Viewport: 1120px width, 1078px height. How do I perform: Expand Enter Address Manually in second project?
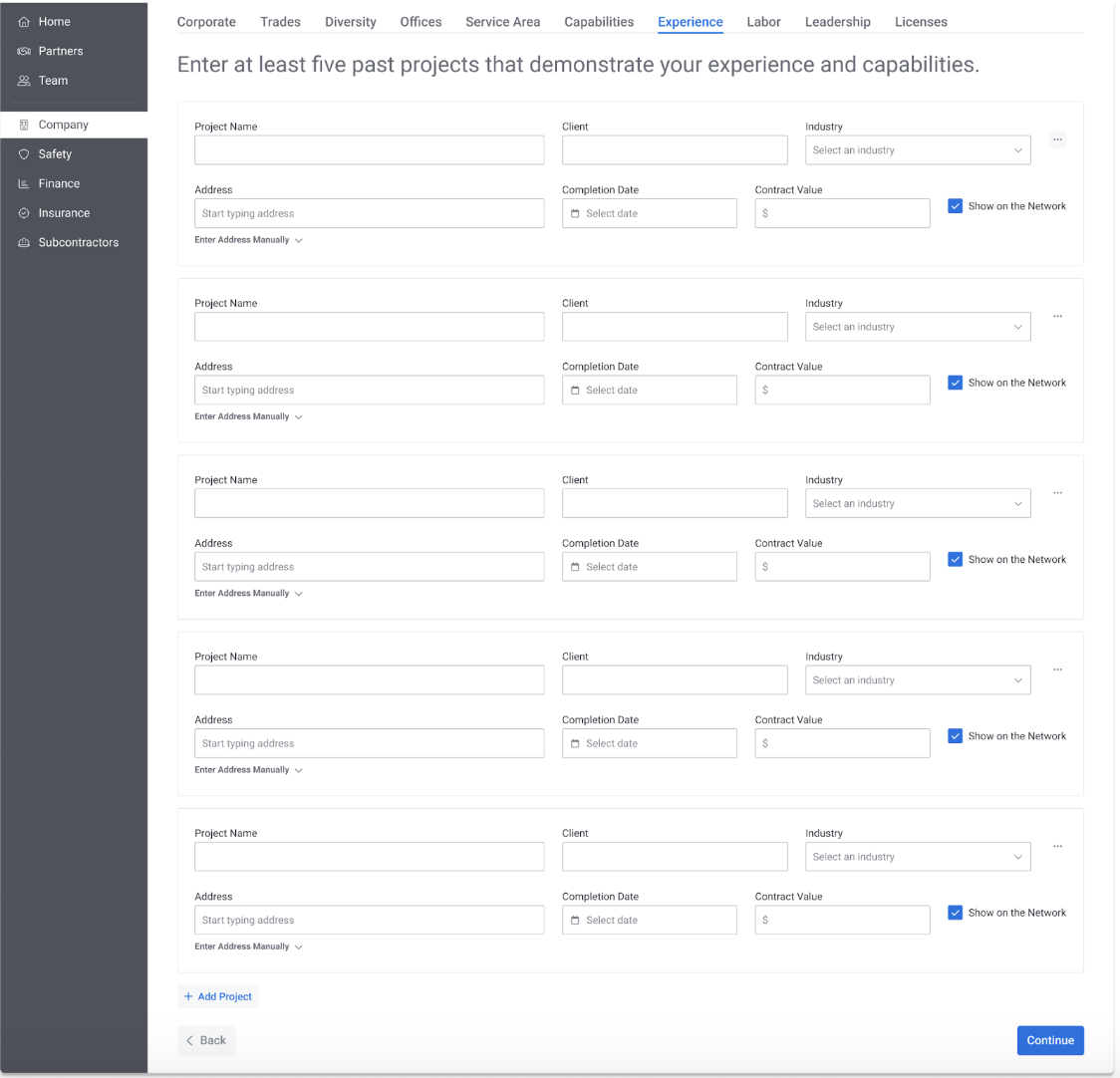click(248, 416)
